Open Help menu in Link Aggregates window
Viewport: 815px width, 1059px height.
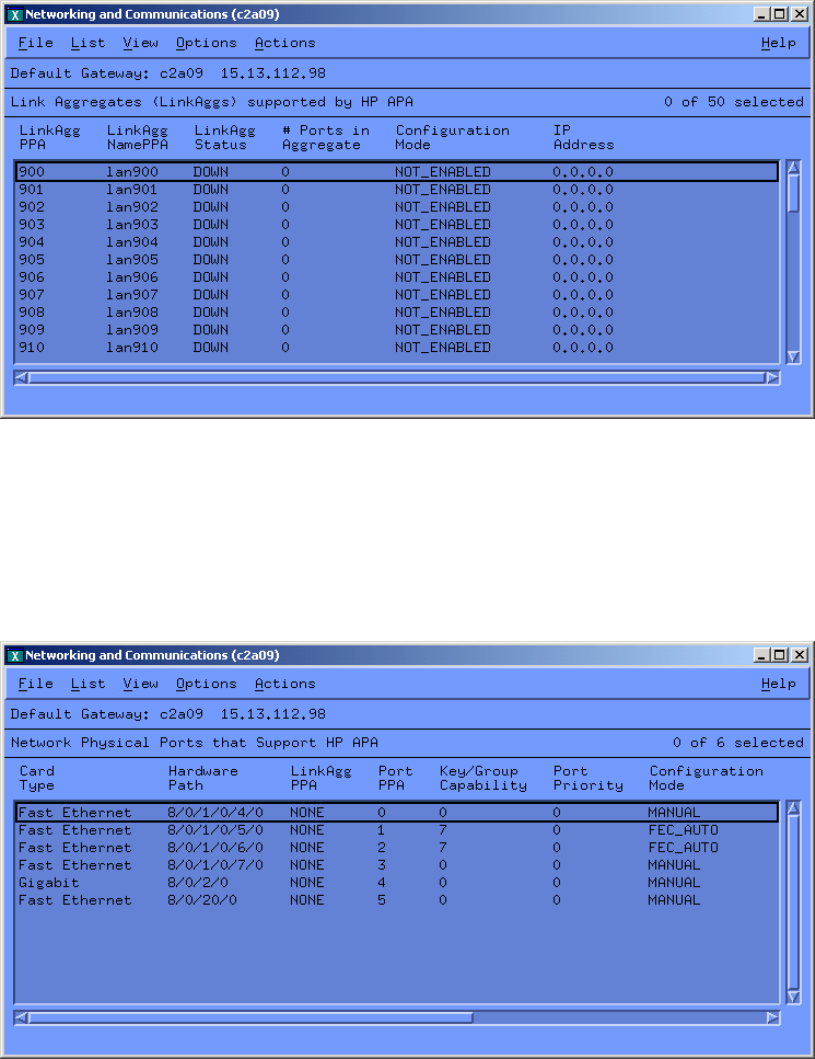tap(779, 43)
